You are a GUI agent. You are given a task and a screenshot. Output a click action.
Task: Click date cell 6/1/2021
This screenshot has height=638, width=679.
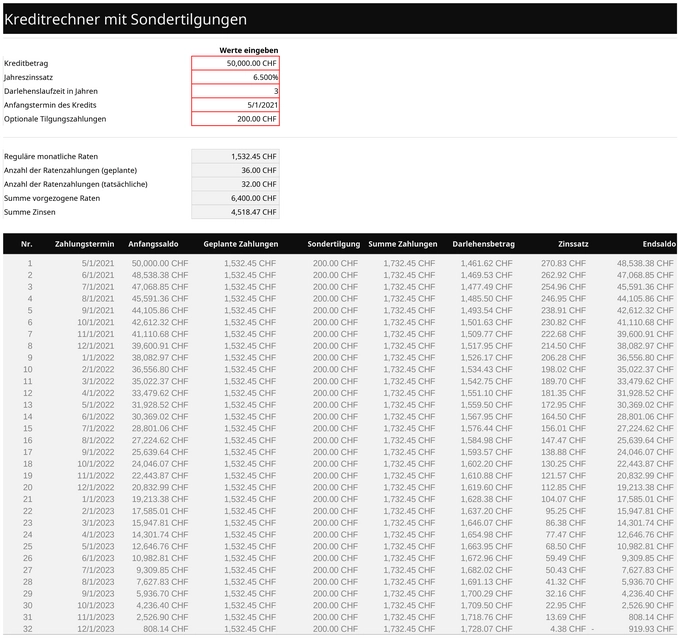pos(98,275)
